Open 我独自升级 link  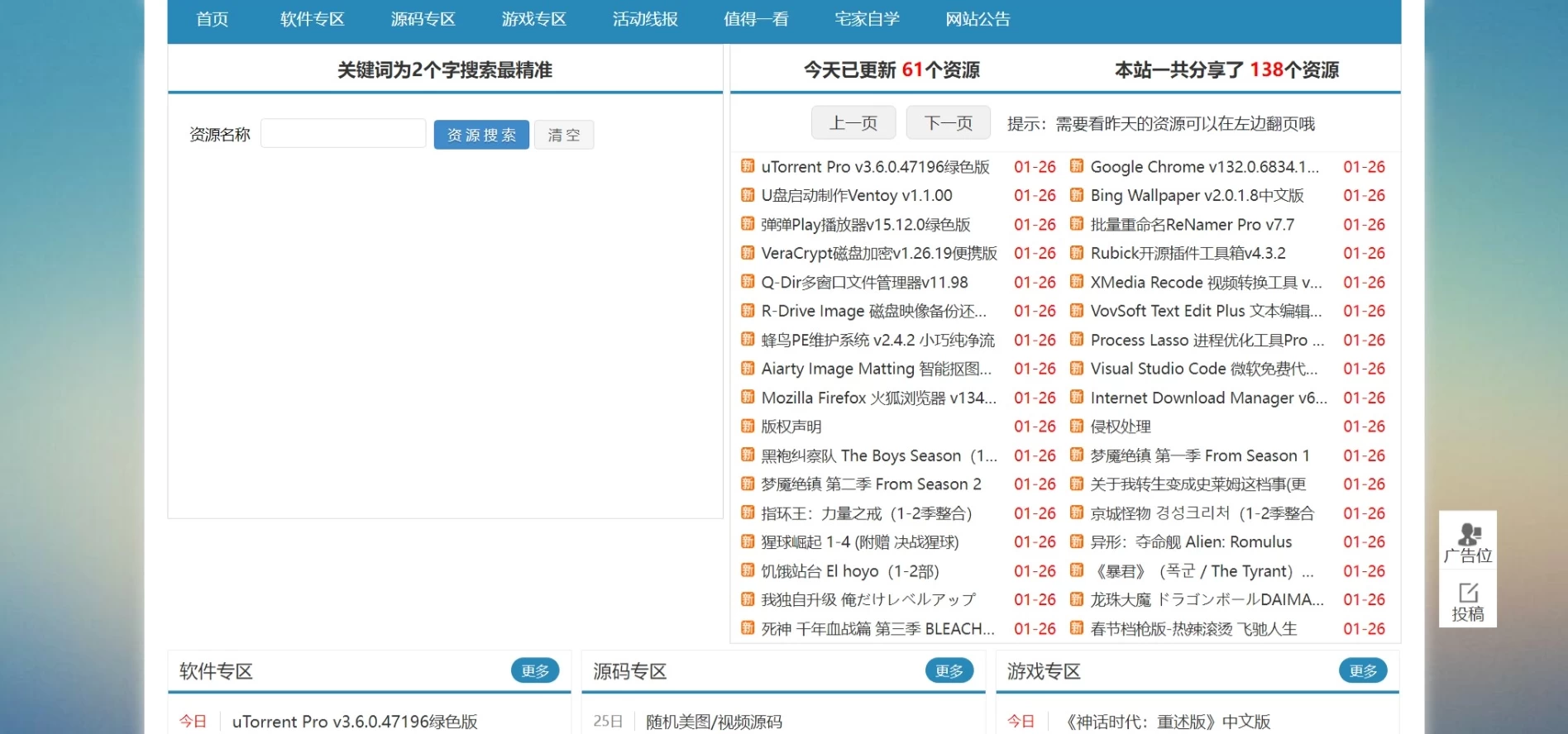(868, 600)
